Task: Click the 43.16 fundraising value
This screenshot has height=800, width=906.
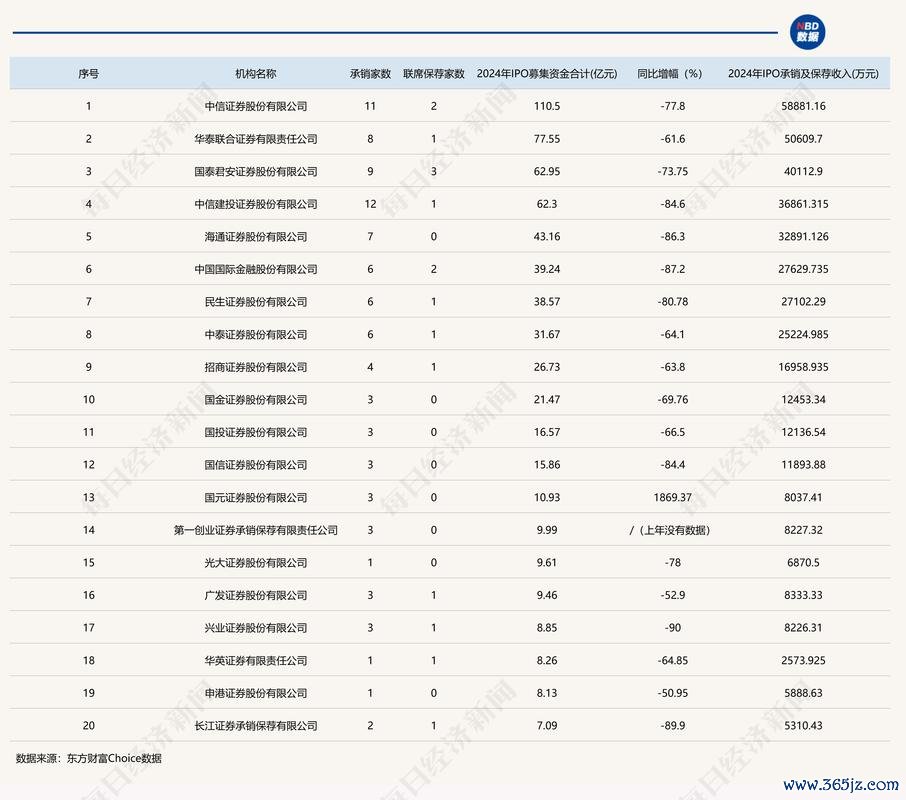Action: coord(547,237)
